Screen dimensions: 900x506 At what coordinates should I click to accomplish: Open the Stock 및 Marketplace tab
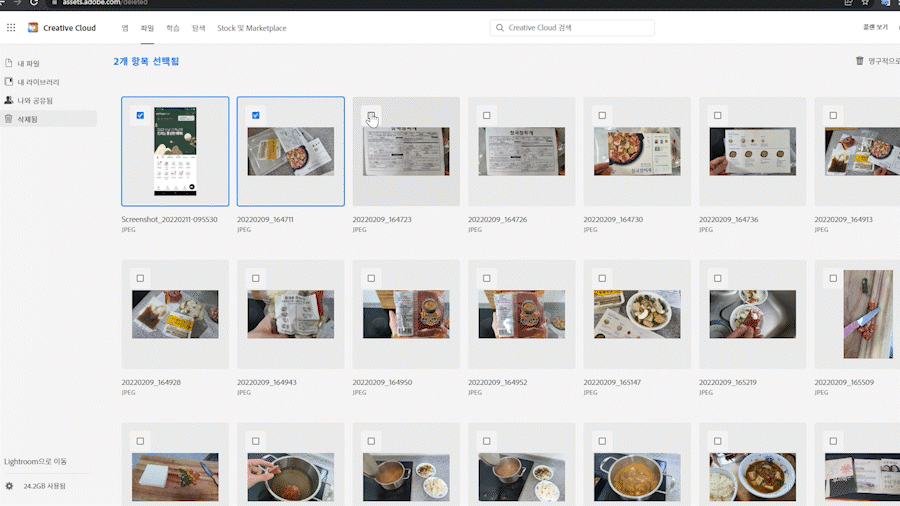(x=251, y=28)
